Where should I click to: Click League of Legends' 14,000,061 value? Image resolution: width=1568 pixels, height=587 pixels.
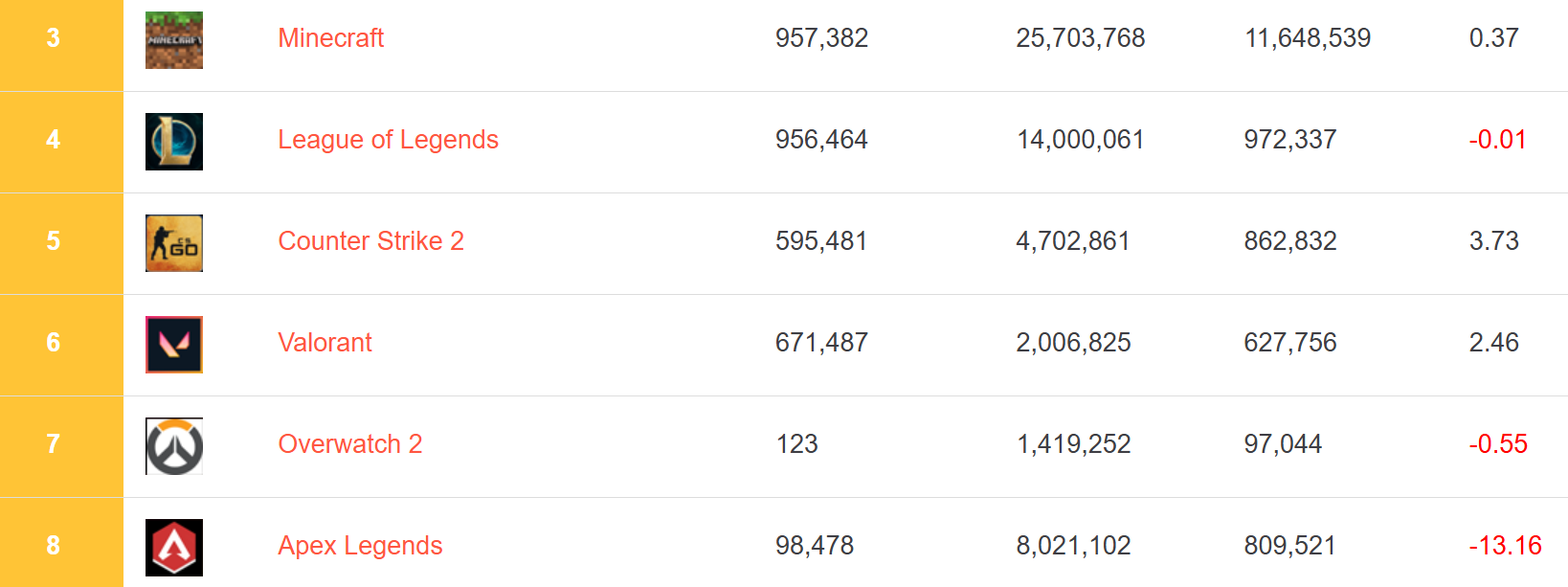click(x=1080, y=140)
